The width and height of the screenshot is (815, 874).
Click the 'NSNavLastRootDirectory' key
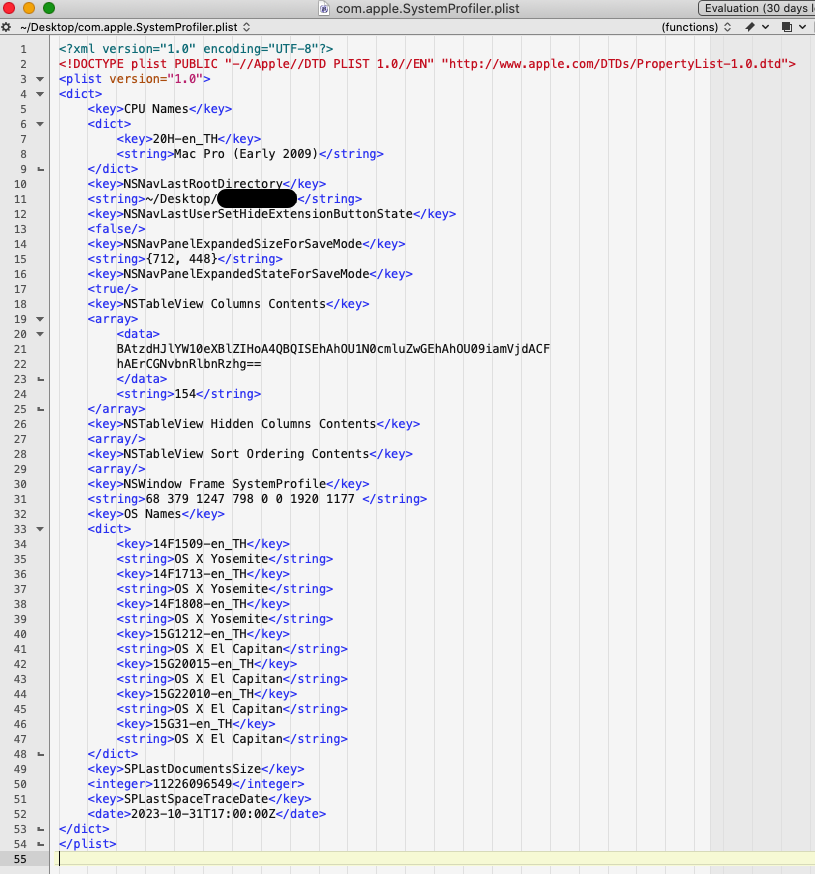point(203,184)
